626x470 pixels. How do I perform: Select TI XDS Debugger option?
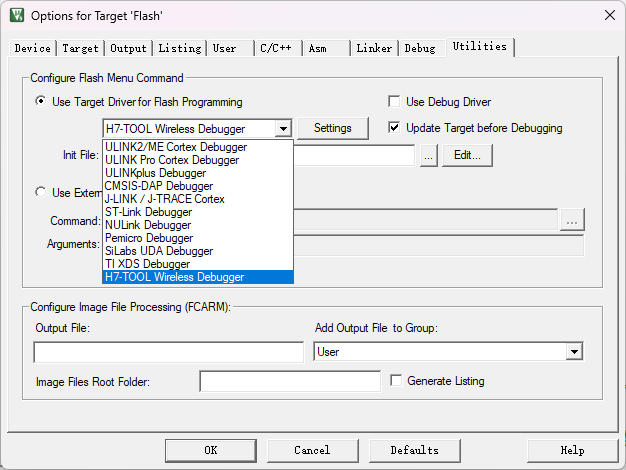tap(198, 264)
